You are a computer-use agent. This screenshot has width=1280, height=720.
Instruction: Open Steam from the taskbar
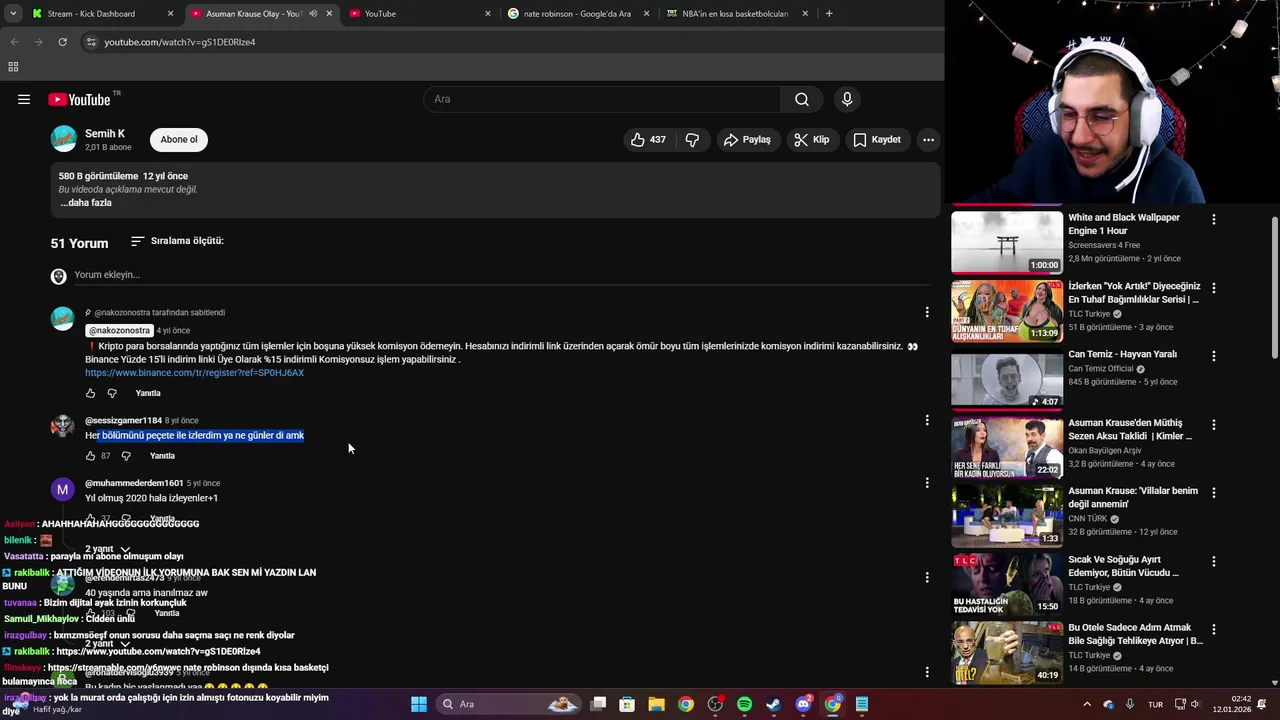tap(773, 704)
